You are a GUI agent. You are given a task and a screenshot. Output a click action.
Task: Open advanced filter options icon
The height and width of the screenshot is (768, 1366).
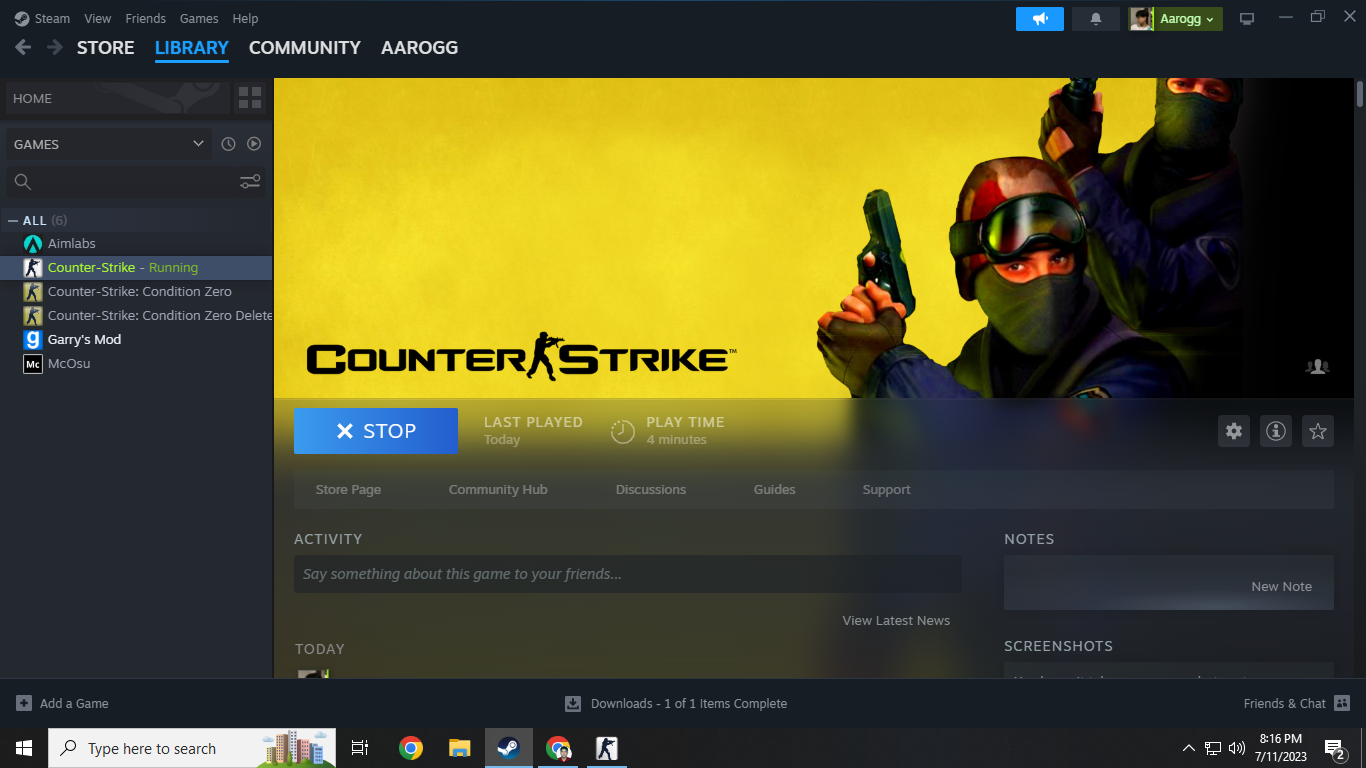coord(250,181)
